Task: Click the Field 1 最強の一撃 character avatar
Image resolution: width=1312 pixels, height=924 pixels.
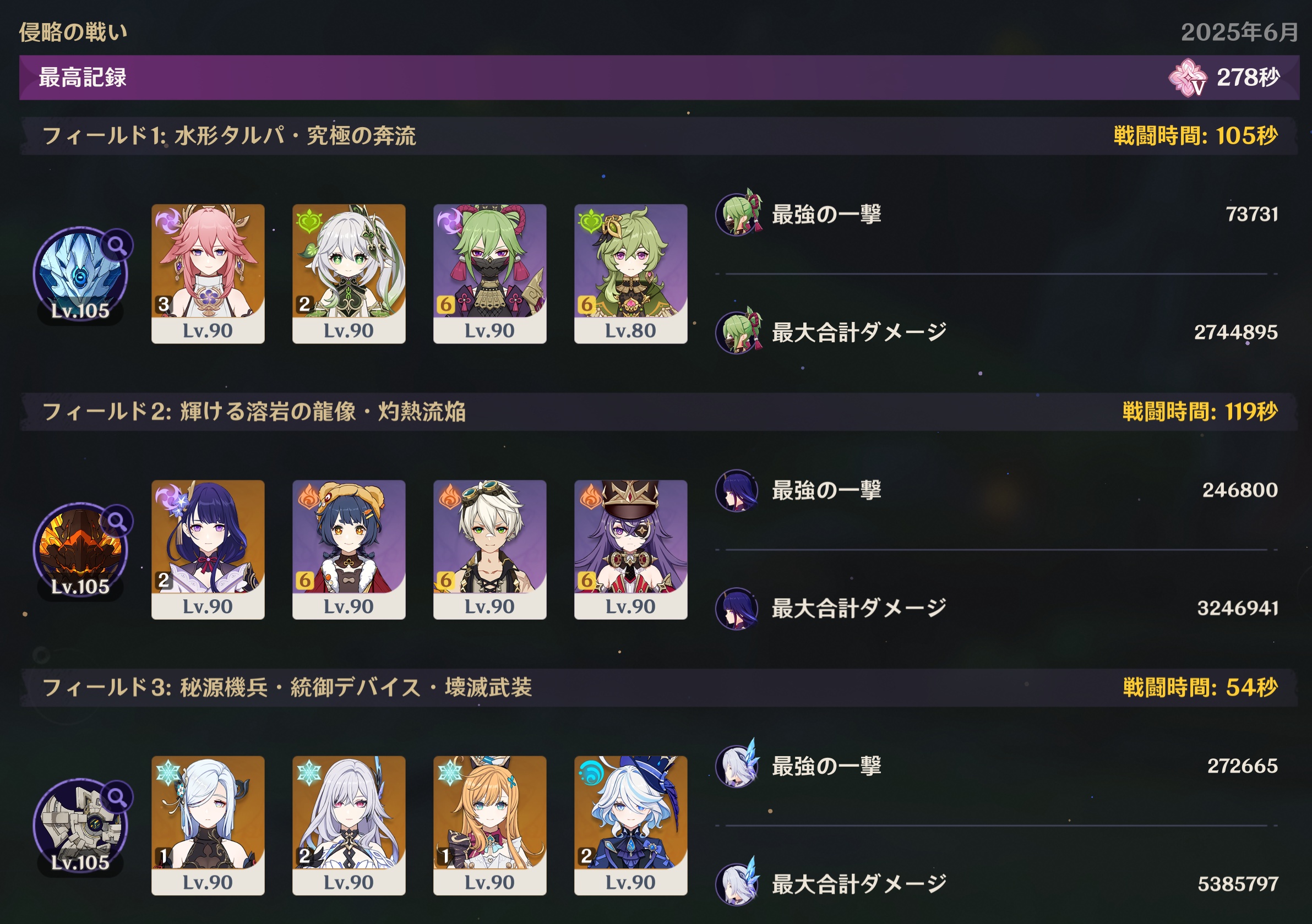Action: 738,214
